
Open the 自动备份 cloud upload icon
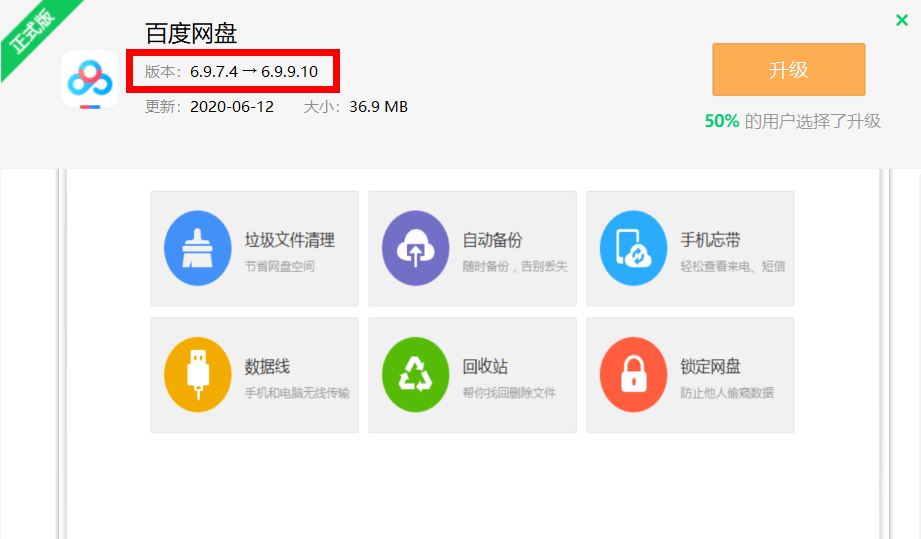click(415, 248)
